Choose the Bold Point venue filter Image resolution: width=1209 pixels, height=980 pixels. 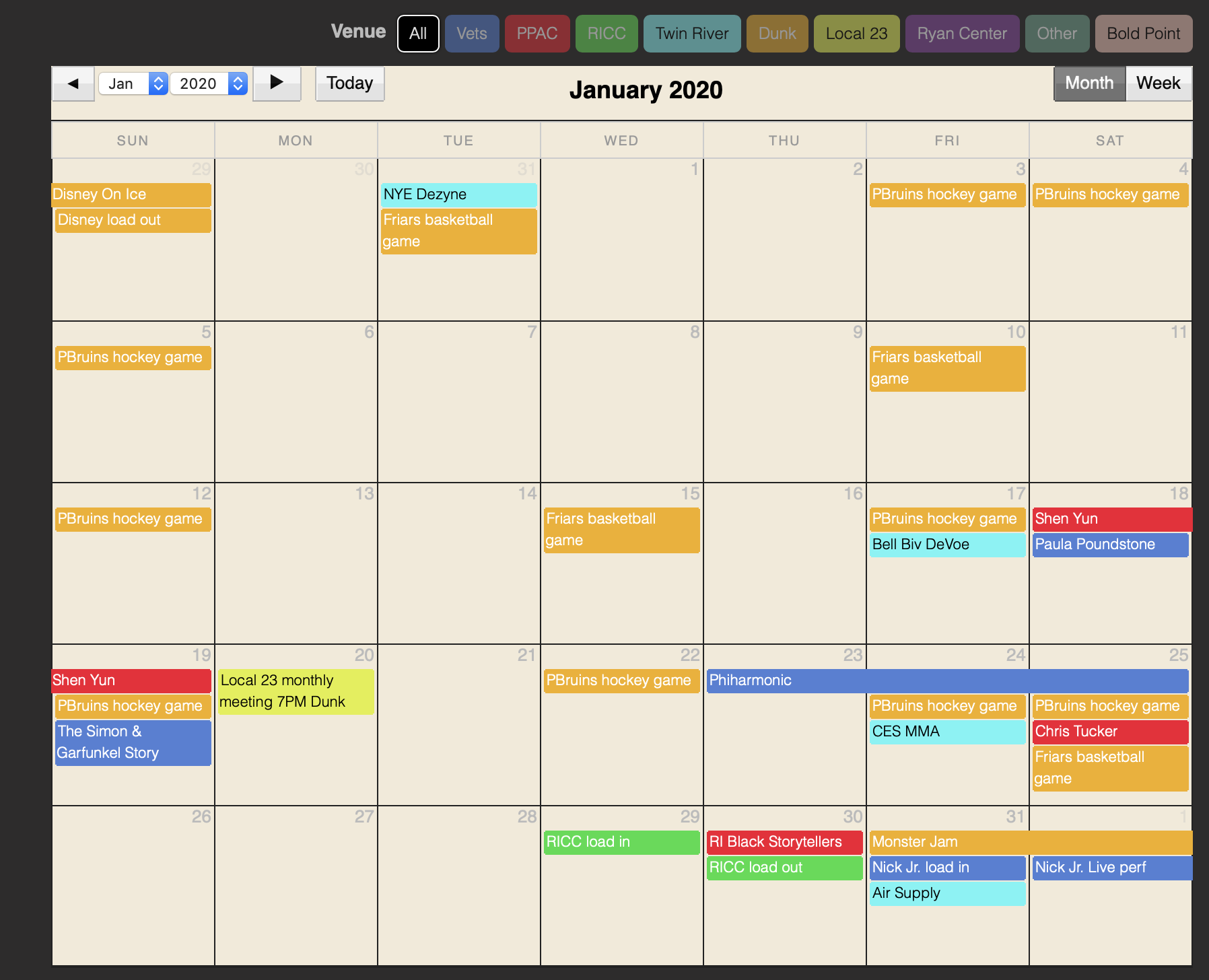pos(1143,34)
